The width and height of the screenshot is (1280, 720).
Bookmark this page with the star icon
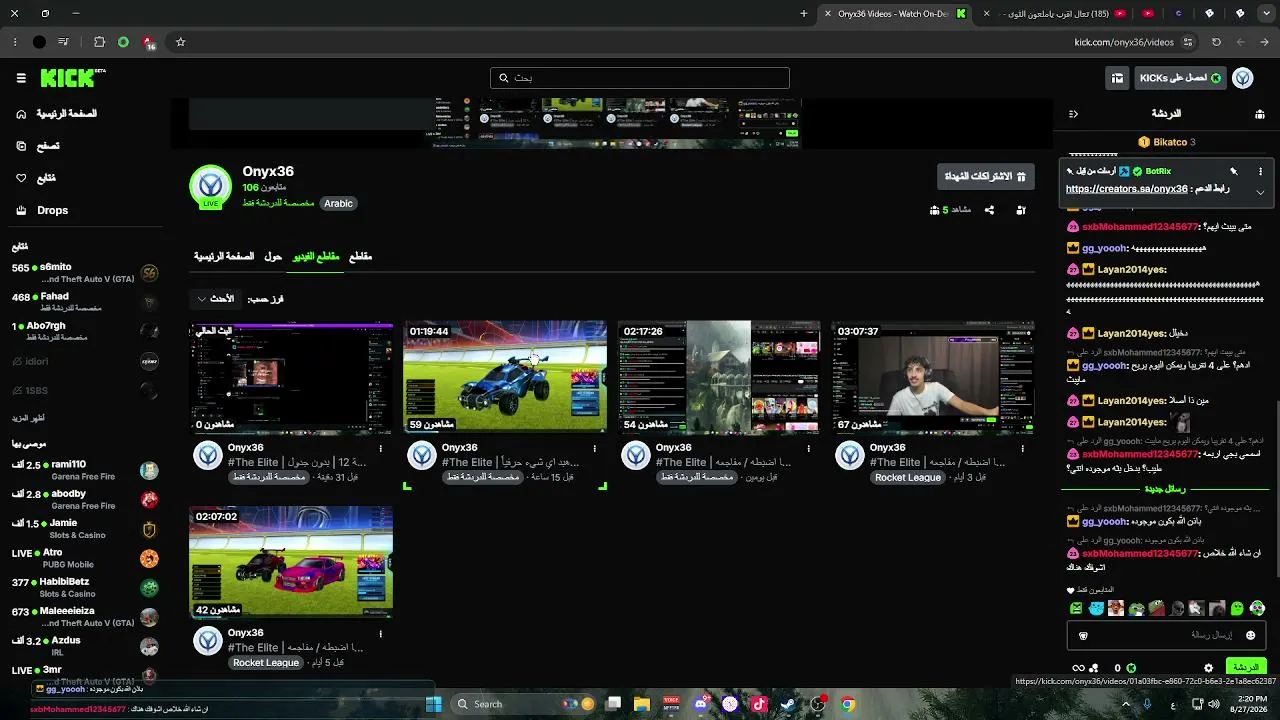point(180,42)
